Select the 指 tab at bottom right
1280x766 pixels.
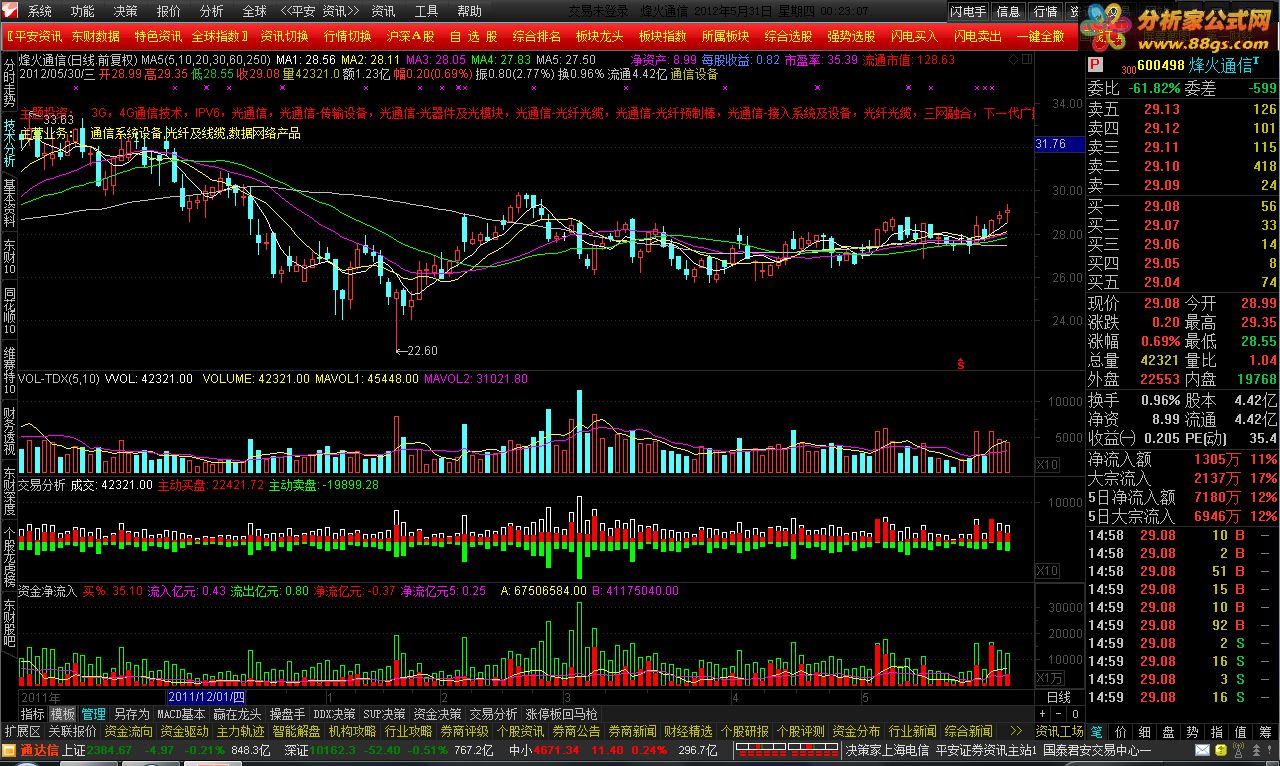click(x=1216, y=732)
